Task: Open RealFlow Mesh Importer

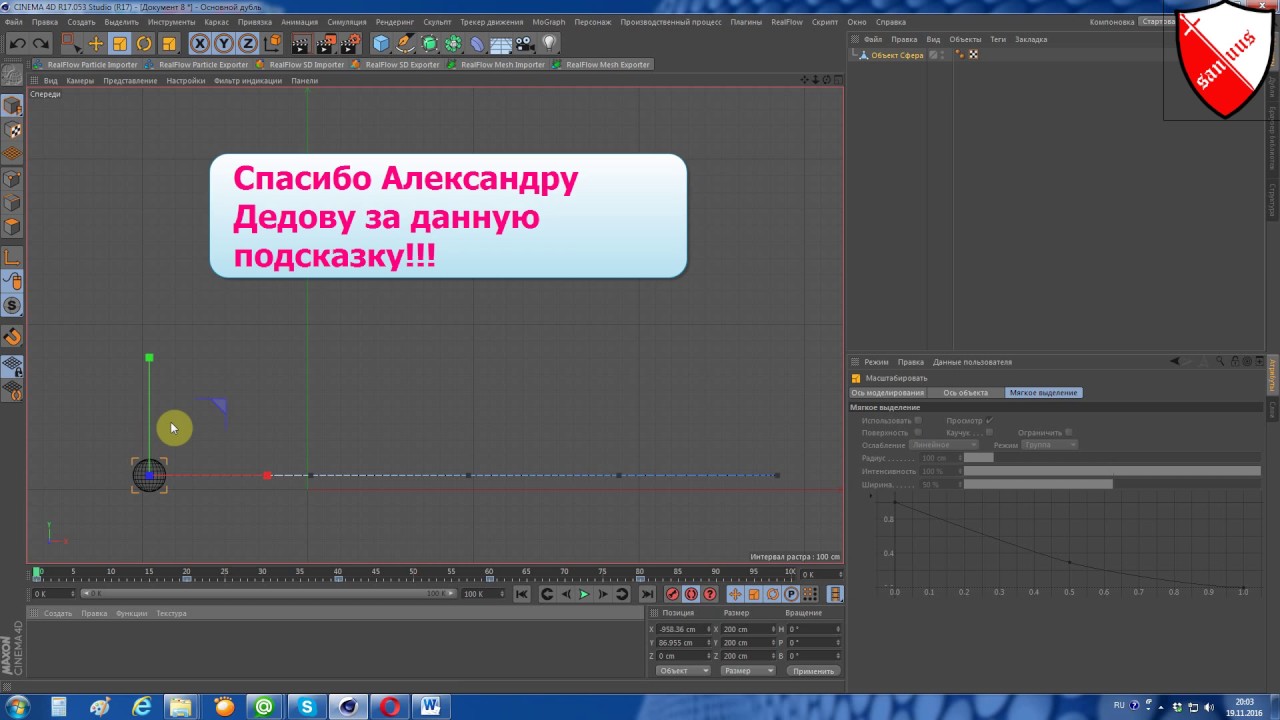Action: pyautogui.click(x=496, y=65)
